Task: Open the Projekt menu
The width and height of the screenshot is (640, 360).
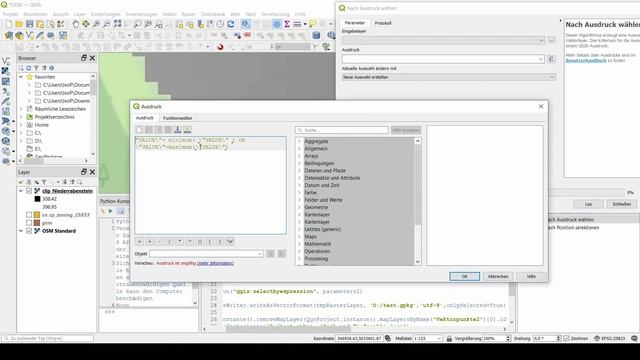Action: pos(10,14)
